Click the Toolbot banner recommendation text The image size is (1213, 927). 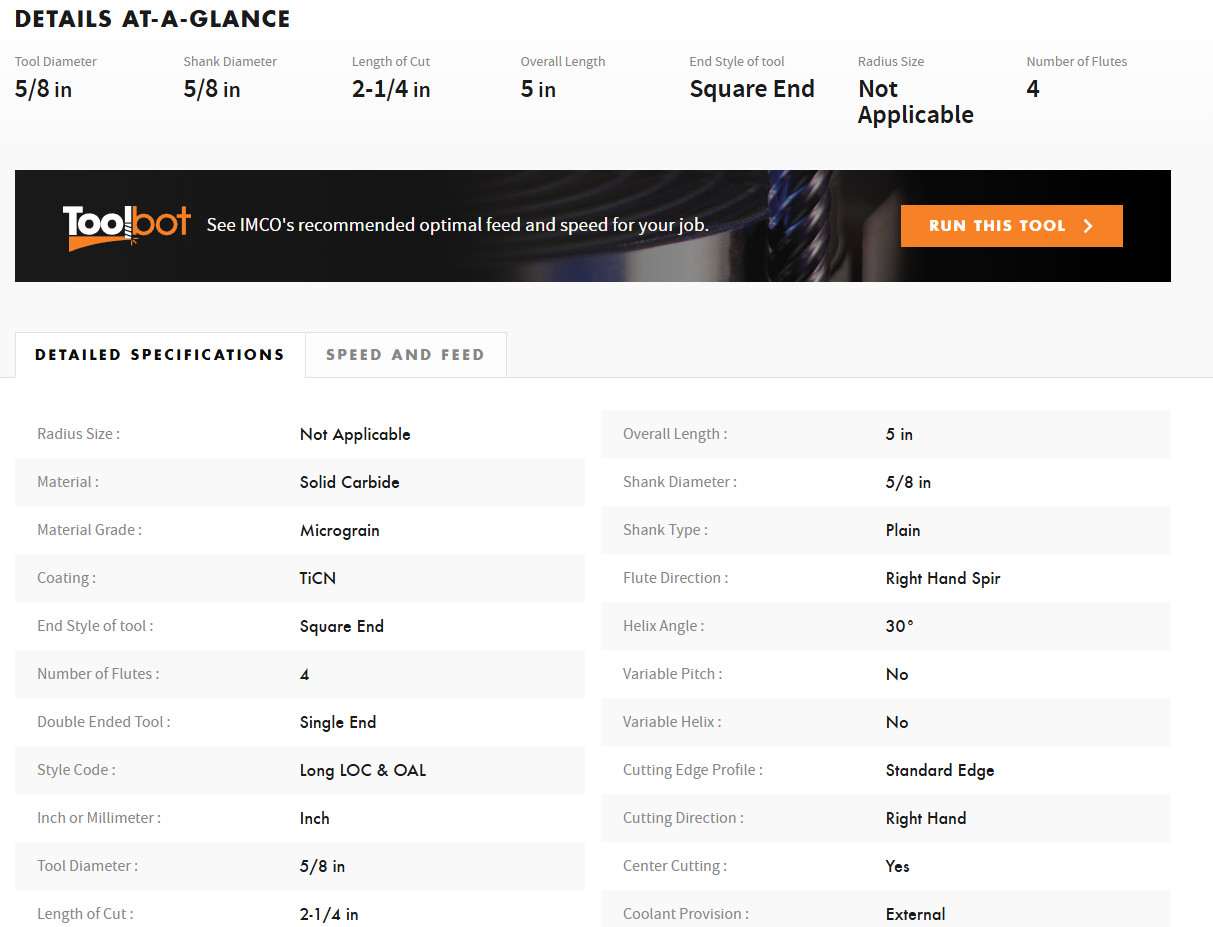coord(458,225)
